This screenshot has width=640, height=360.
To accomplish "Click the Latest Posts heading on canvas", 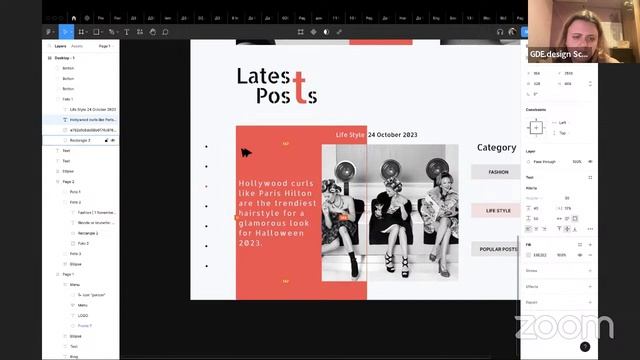I will tap(277, 86).
